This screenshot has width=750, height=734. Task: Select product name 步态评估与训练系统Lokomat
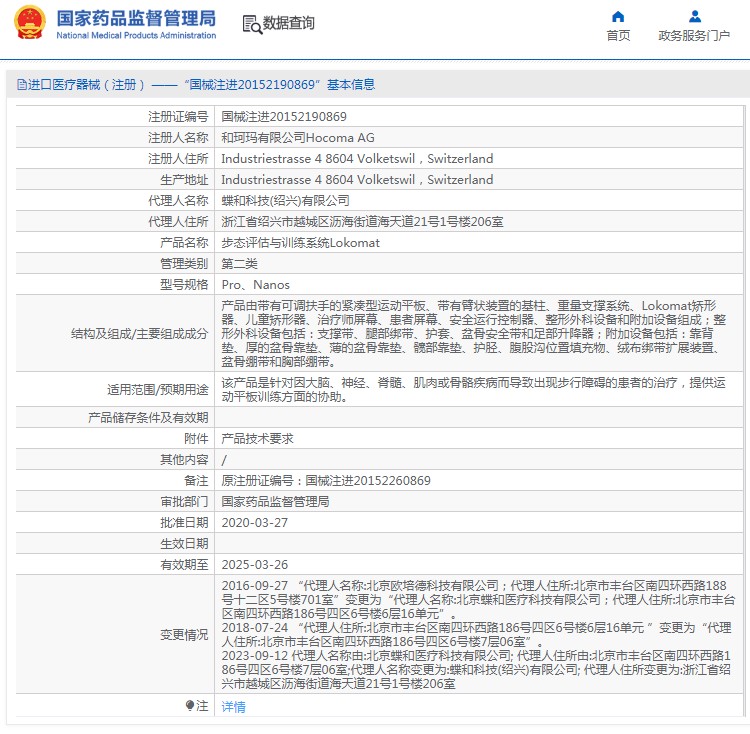click(300, 243)
